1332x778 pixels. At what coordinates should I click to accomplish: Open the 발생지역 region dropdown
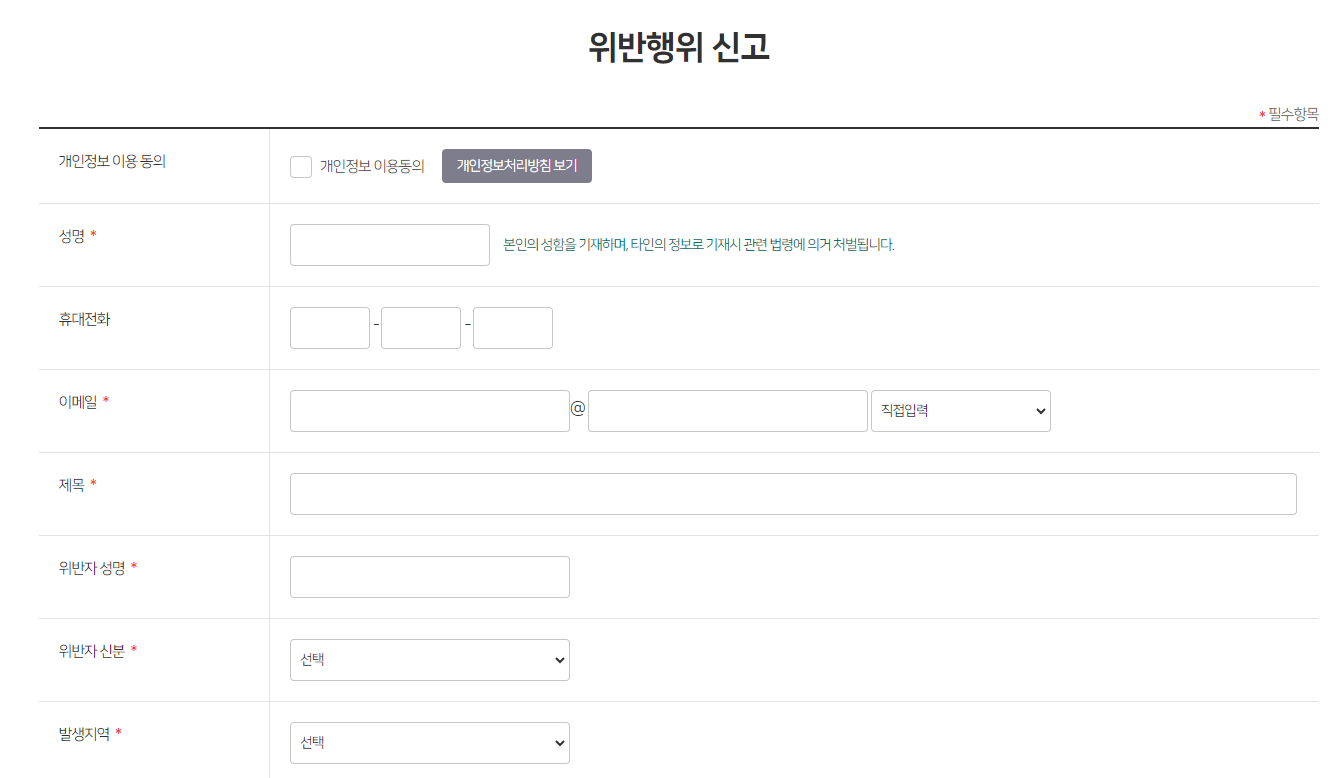(x=429, y=743)
